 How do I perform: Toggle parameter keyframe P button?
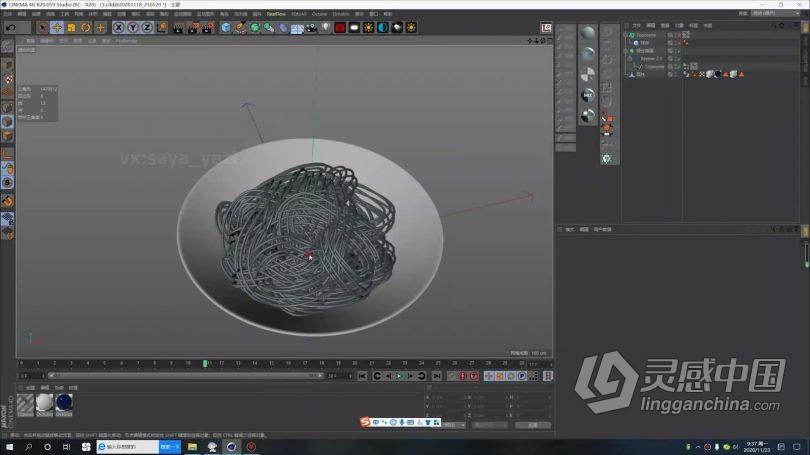tap(522, 376)
